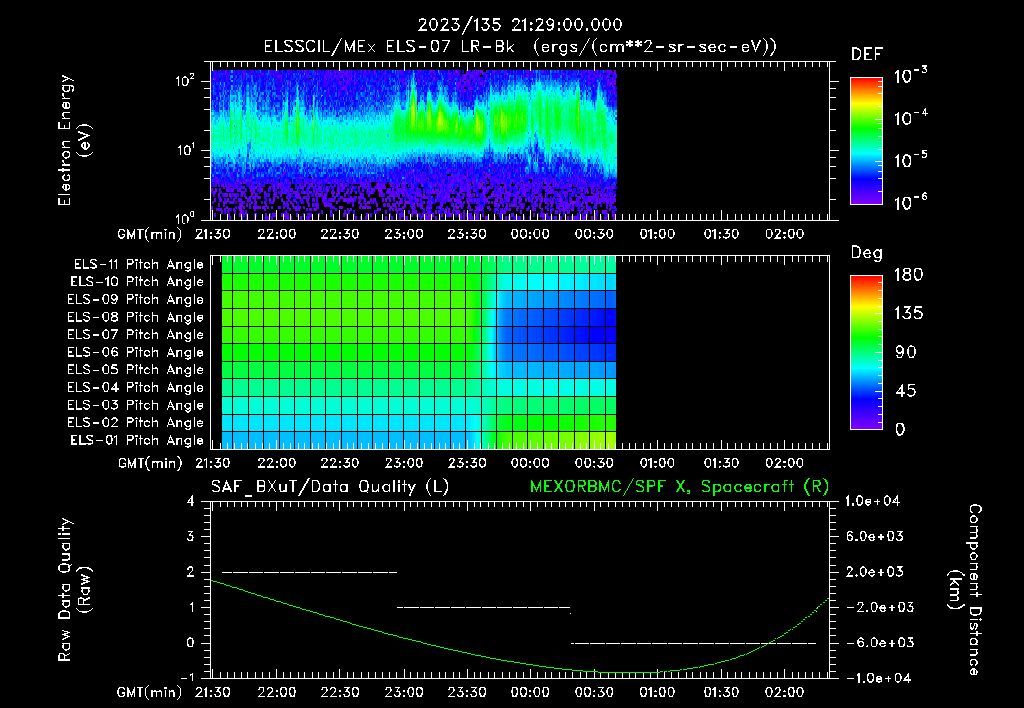Click the 10^0 energy tick label
The image size is (1024, 708).
coord(185,217)
